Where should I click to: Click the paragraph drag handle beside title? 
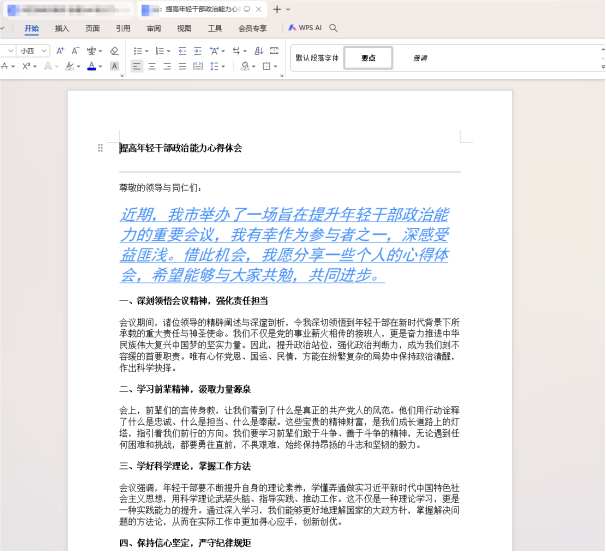tap(100, 148)
